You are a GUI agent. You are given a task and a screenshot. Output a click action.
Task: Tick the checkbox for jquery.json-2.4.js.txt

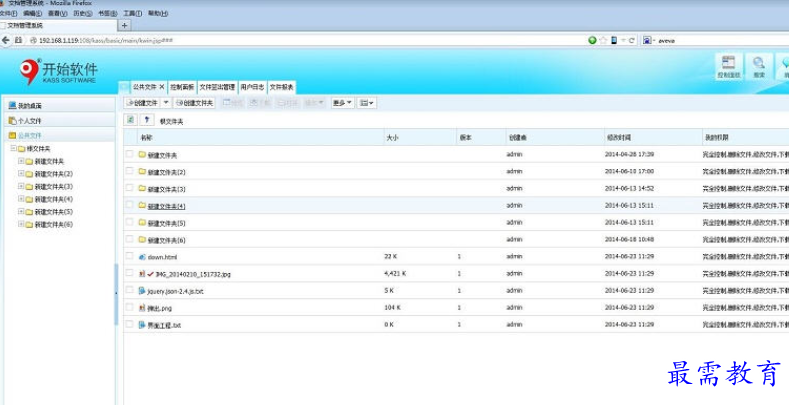coord(129,290)
